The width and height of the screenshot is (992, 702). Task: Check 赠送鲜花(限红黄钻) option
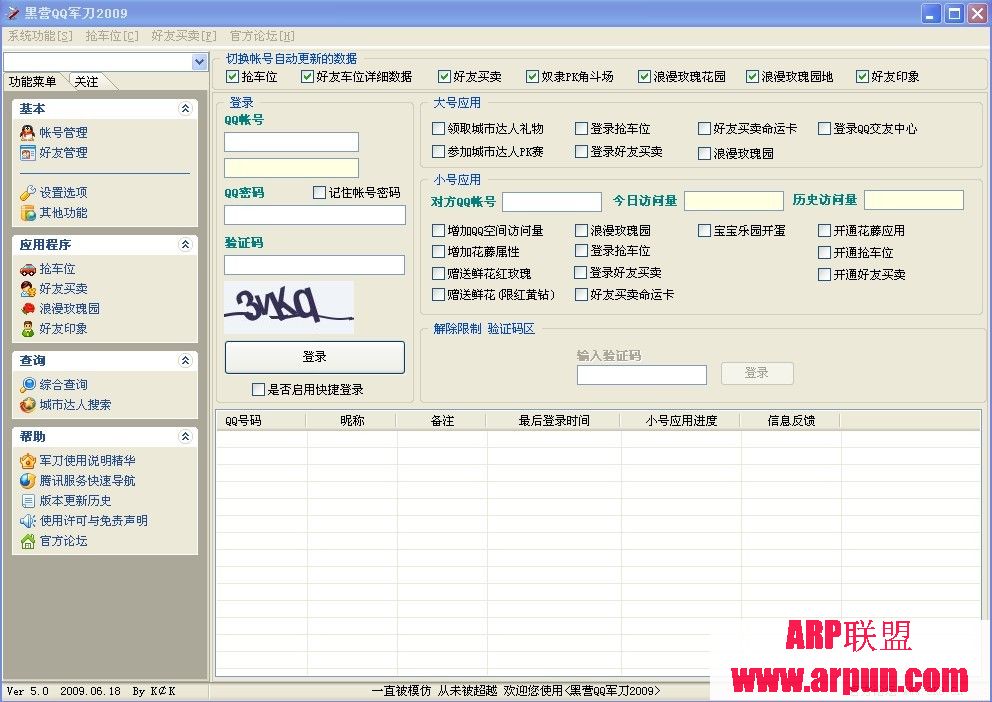(438, 294)
